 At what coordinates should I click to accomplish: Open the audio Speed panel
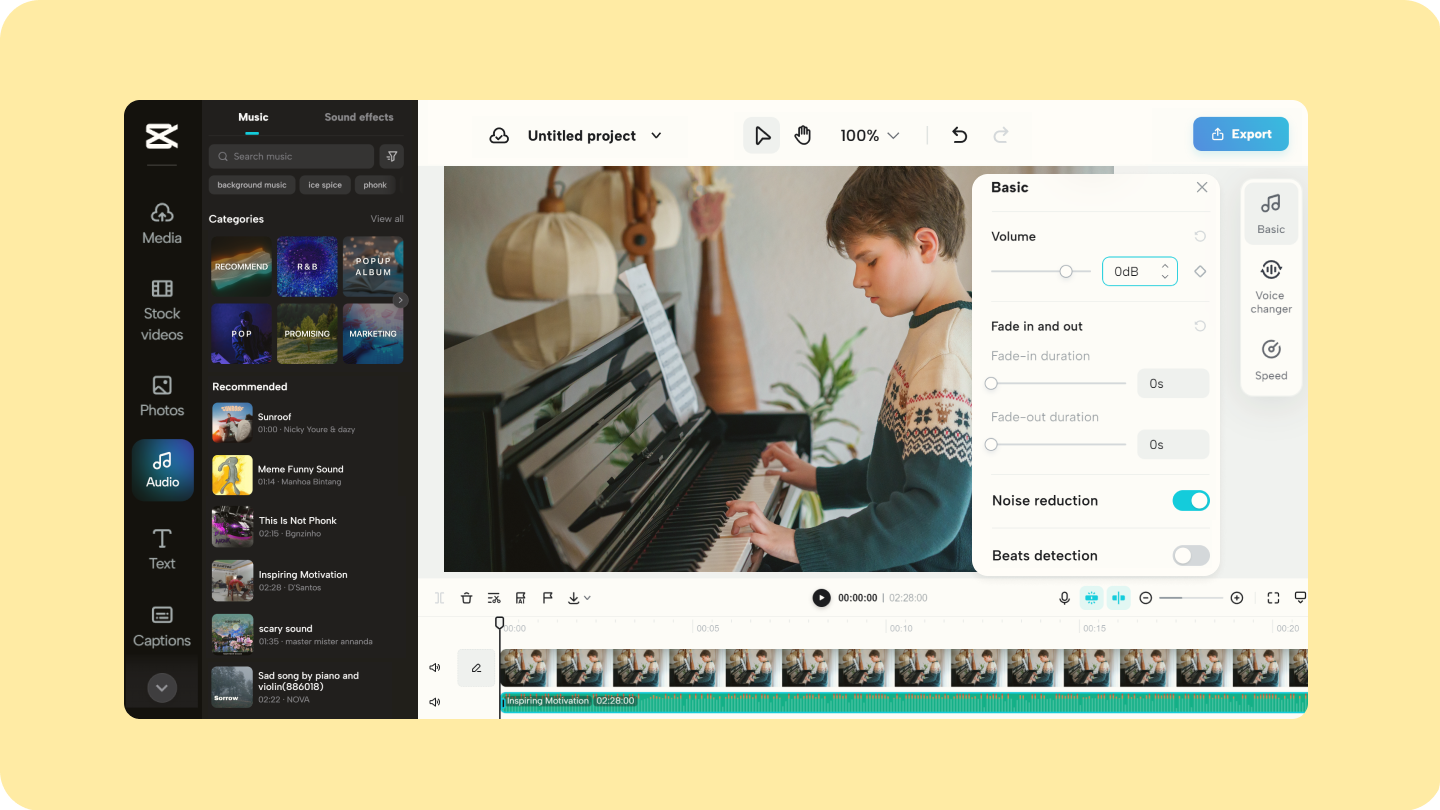point(1271,360)
